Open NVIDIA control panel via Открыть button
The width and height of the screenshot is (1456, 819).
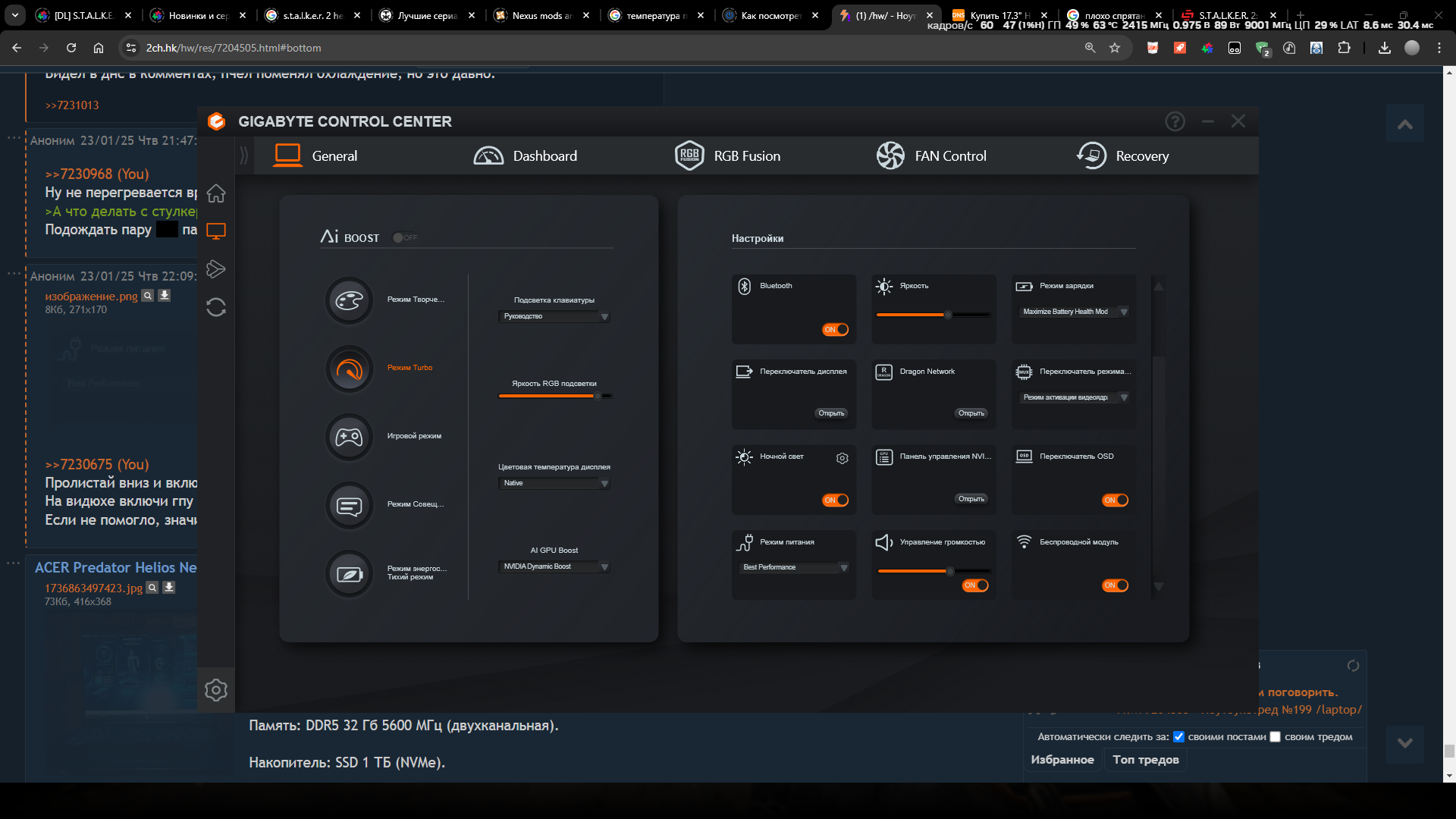click(x=971, y=499)
